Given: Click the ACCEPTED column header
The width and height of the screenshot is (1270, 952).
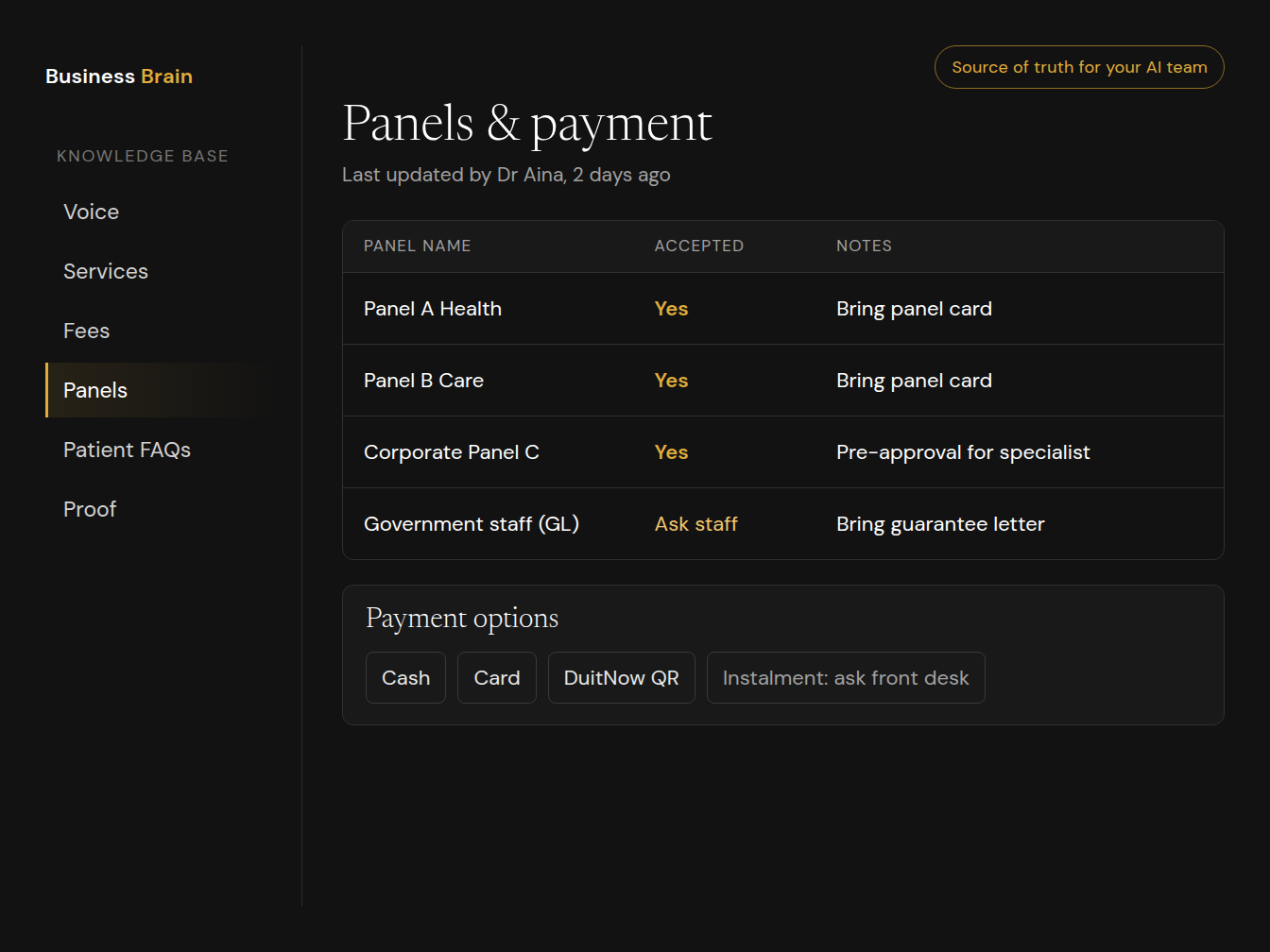Looking at the screenshot, I should pyautogui.click(x=699, y=246).
